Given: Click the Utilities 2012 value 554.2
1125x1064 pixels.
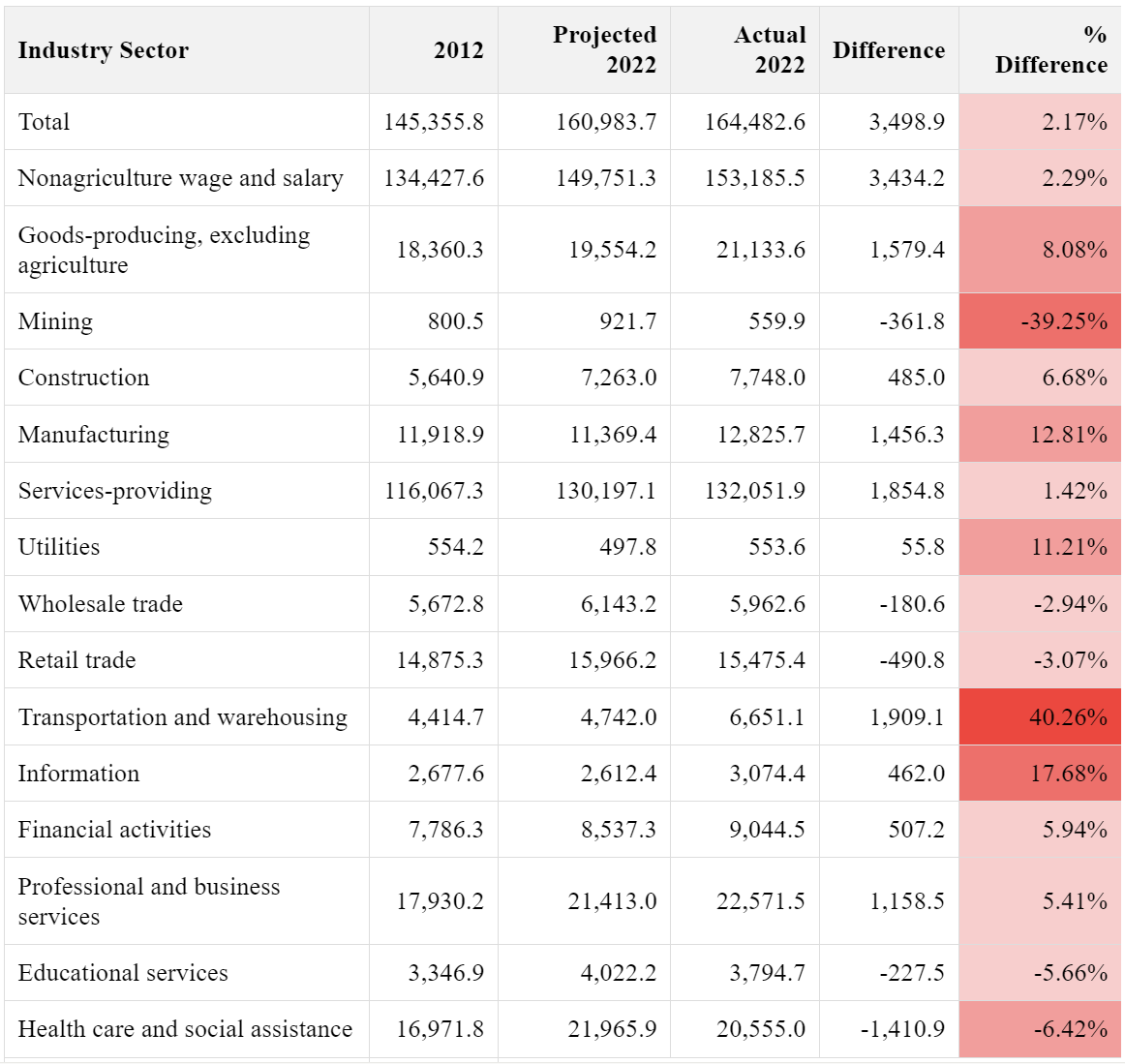Looking at the screenshot, I should click(x=456, y=547).
